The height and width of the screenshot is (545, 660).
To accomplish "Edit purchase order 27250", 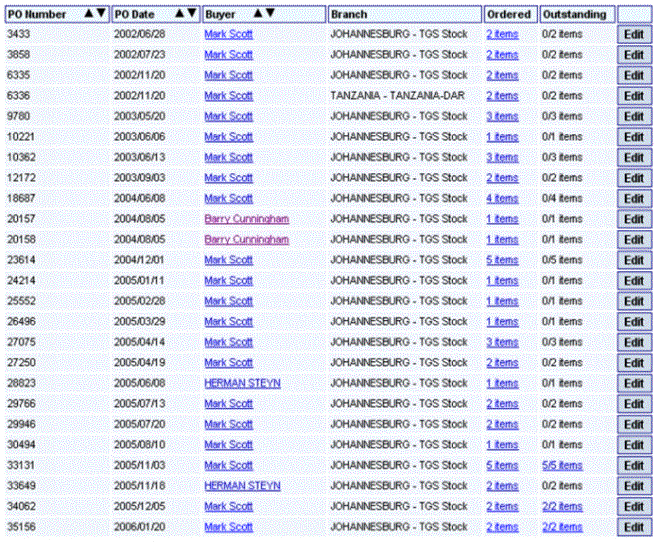I will tap(634, 363).
